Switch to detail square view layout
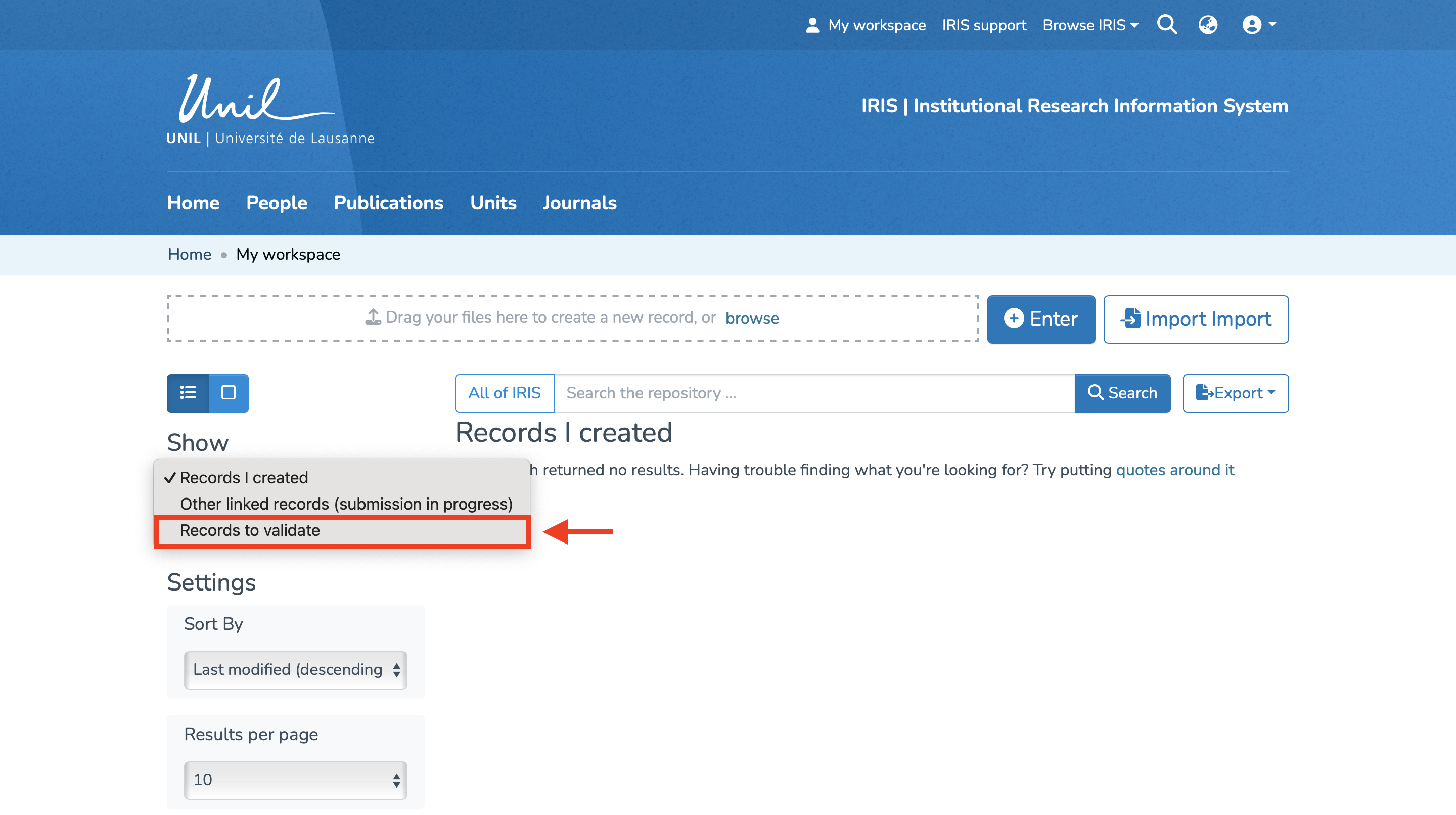This screenshot has width=1456, height=815. (229, 393)
